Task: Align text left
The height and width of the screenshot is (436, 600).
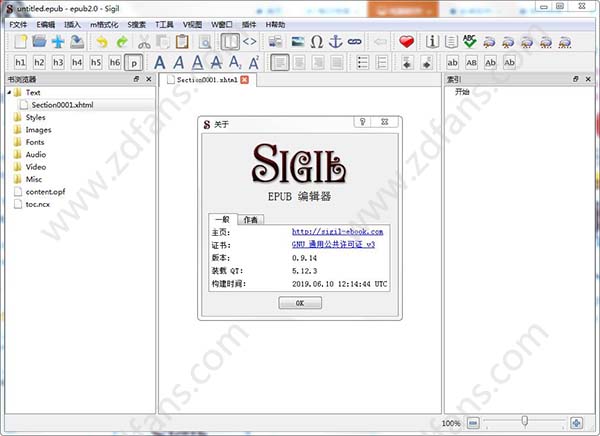Action: pos(280,62)
